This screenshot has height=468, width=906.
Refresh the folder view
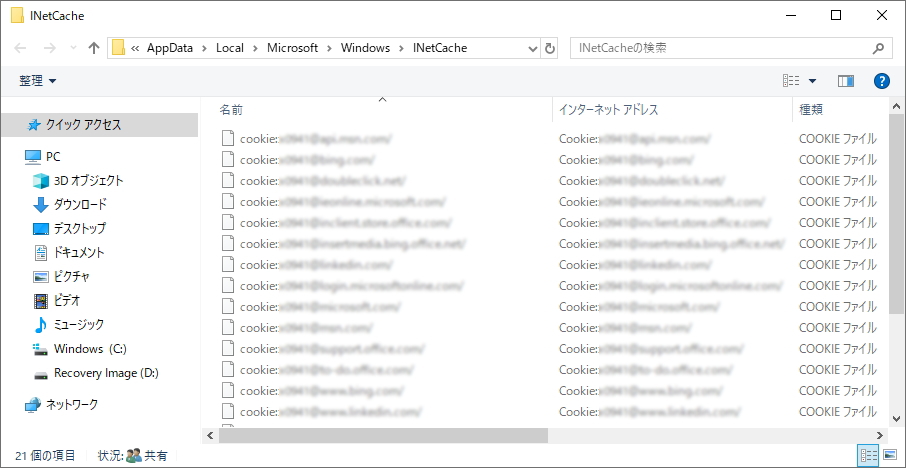550,49
